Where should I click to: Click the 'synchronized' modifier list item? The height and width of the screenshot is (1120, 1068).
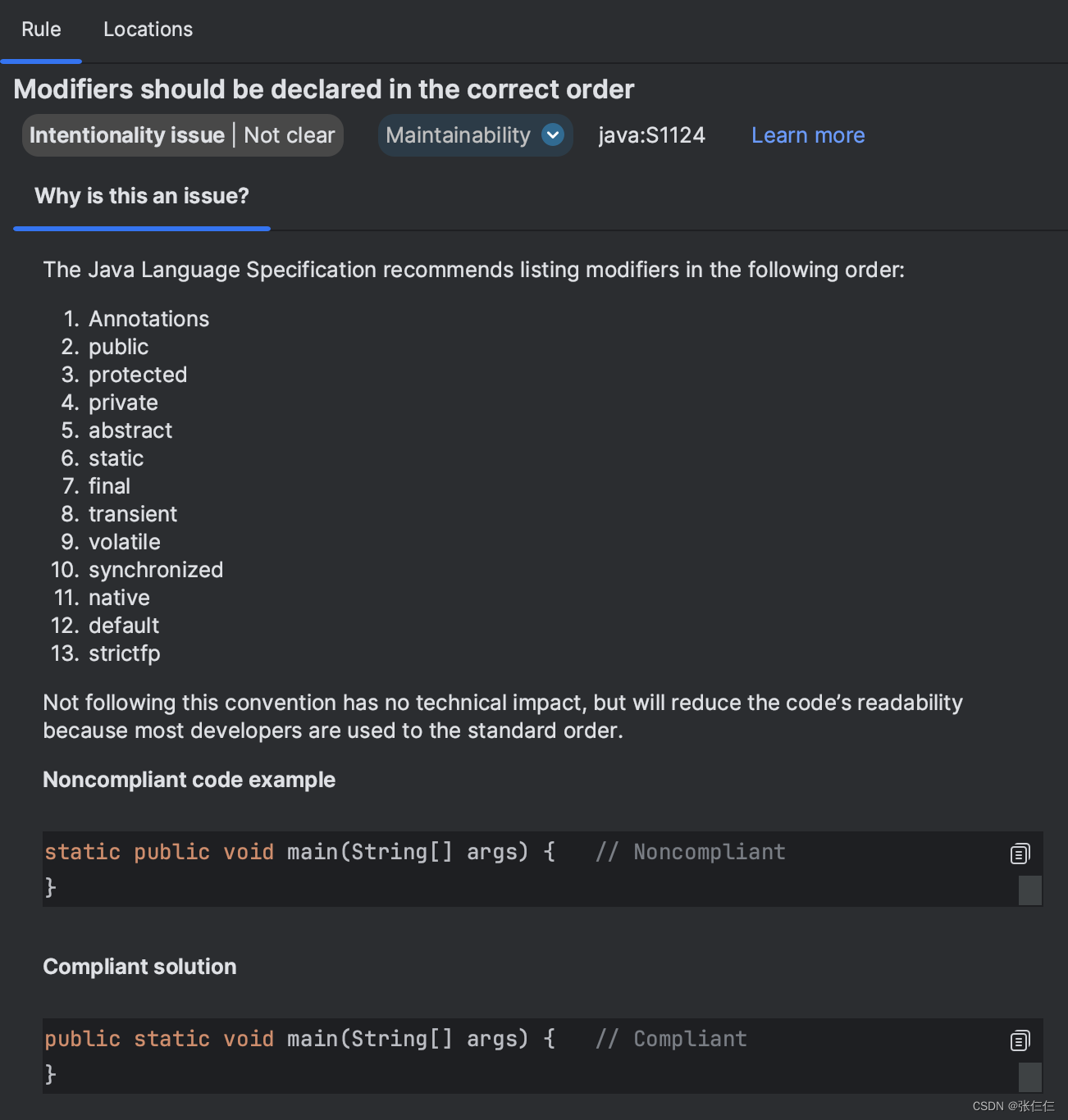(156, 570)
